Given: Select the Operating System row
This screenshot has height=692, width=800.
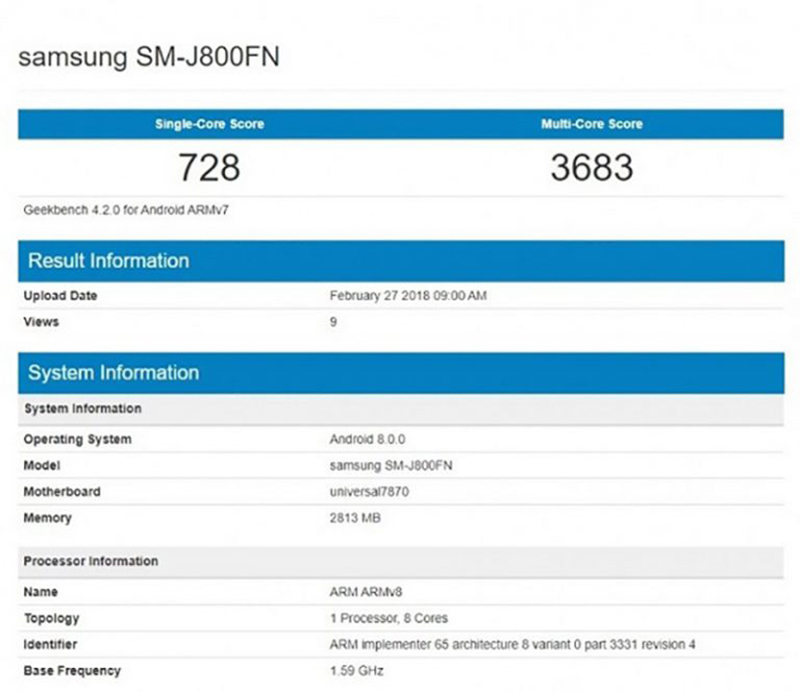Looking at the screenshot, I should (x=78, y=439).
